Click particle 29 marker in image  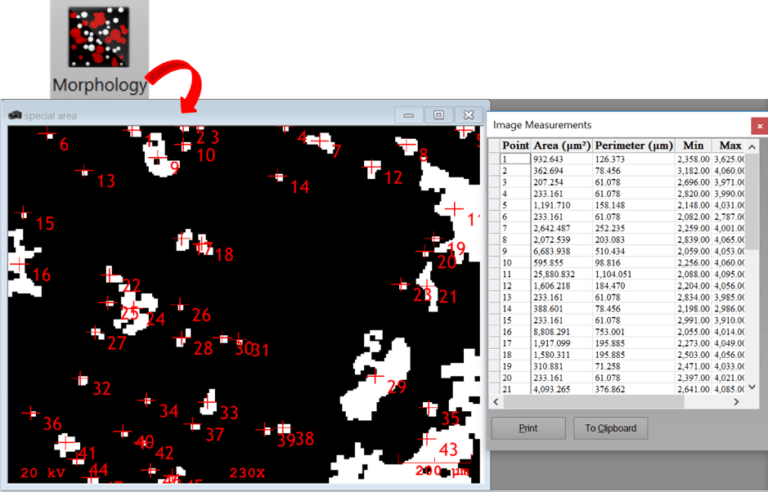click(x=375, y=377)
